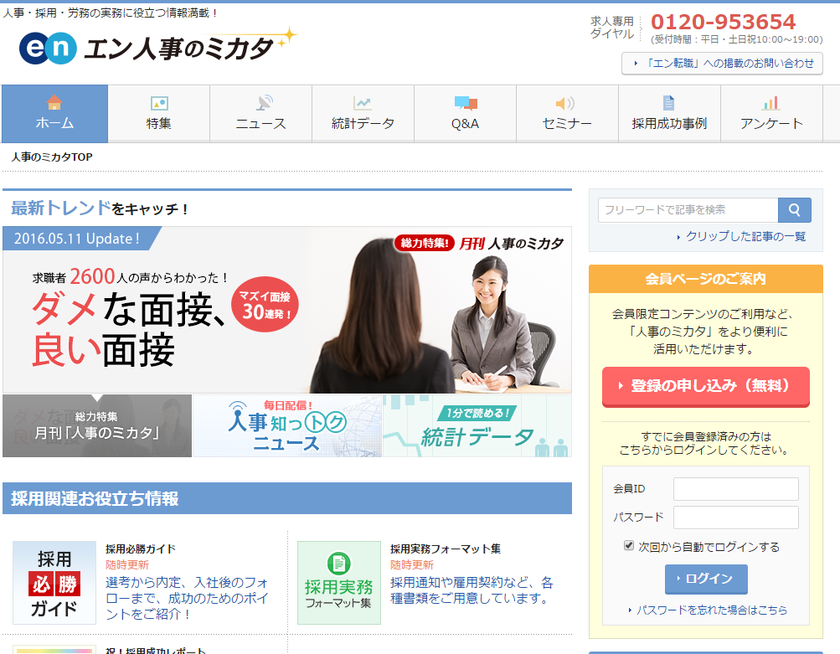Image resolution: width=840 pixels, height=654 pixels.
Task: Click the speech bubble icon on Q&A tab
Action: pos(464,103)
